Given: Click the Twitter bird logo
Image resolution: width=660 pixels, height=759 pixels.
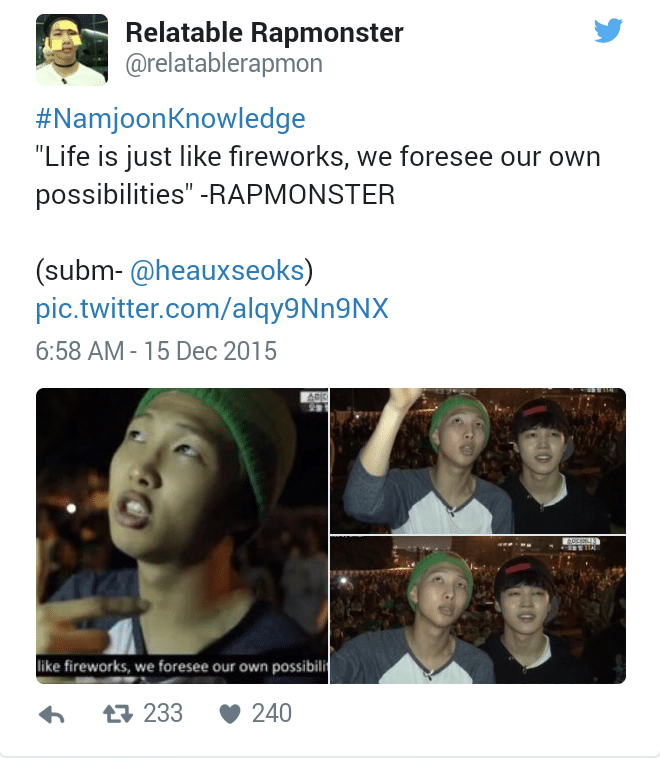Looking at the screenshot, I should (608, 30).
